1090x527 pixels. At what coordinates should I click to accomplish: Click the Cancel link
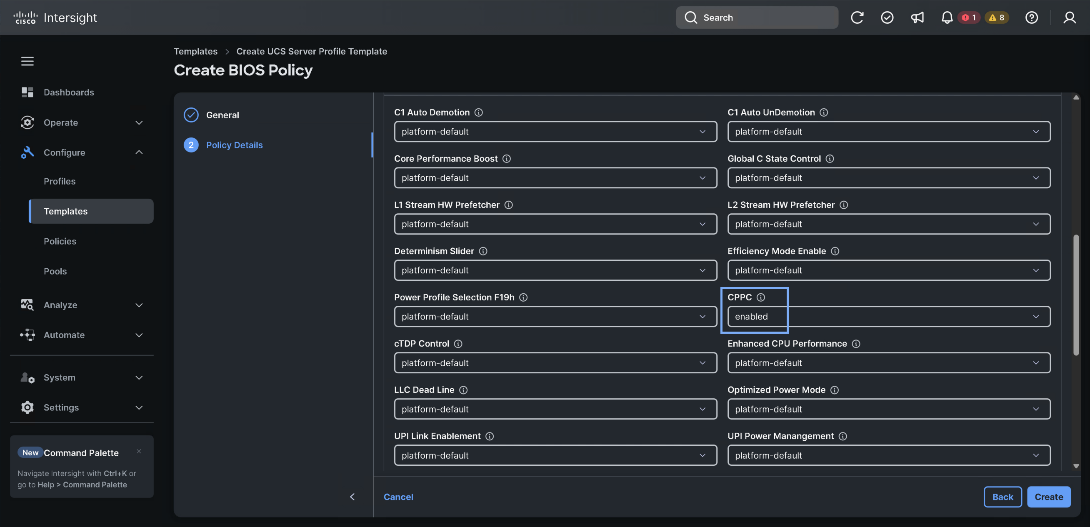[398, 497]
